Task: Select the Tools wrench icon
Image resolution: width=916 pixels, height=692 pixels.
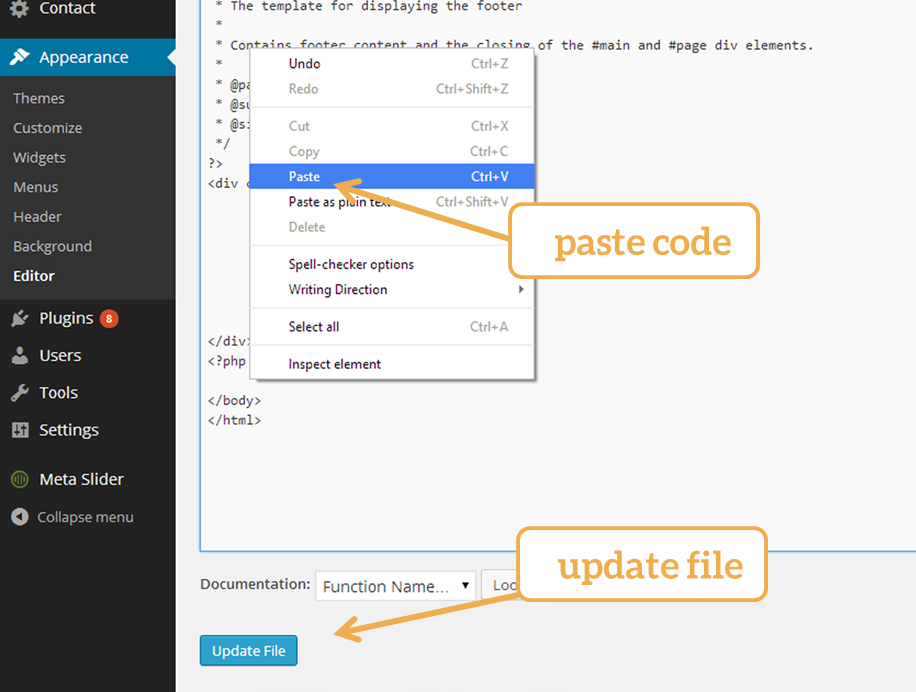Action: coord(21,392)
